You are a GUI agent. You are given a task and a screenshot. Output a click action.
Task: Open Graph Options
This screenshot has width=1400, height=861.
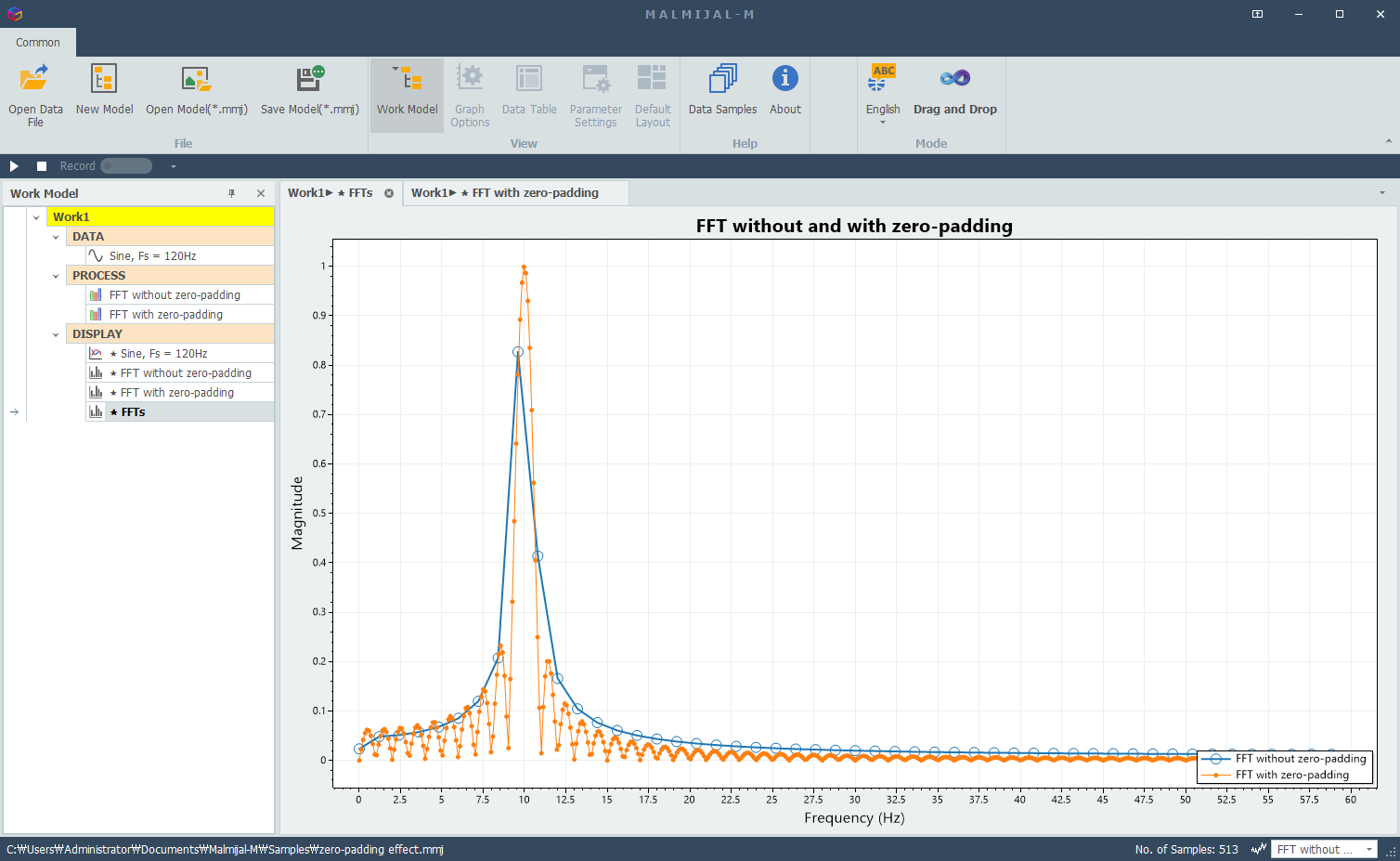[x=470, y=95]
